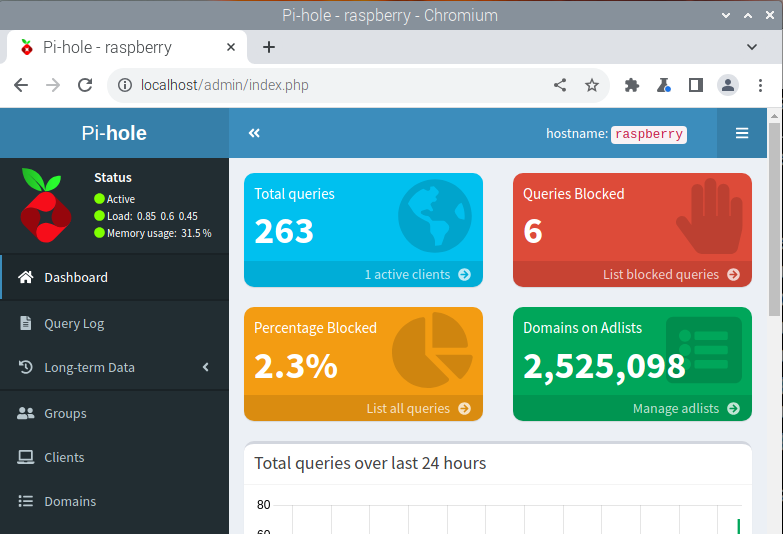
Task: Click arrow icon beside List blocked queries
Action: click(733, 274)
